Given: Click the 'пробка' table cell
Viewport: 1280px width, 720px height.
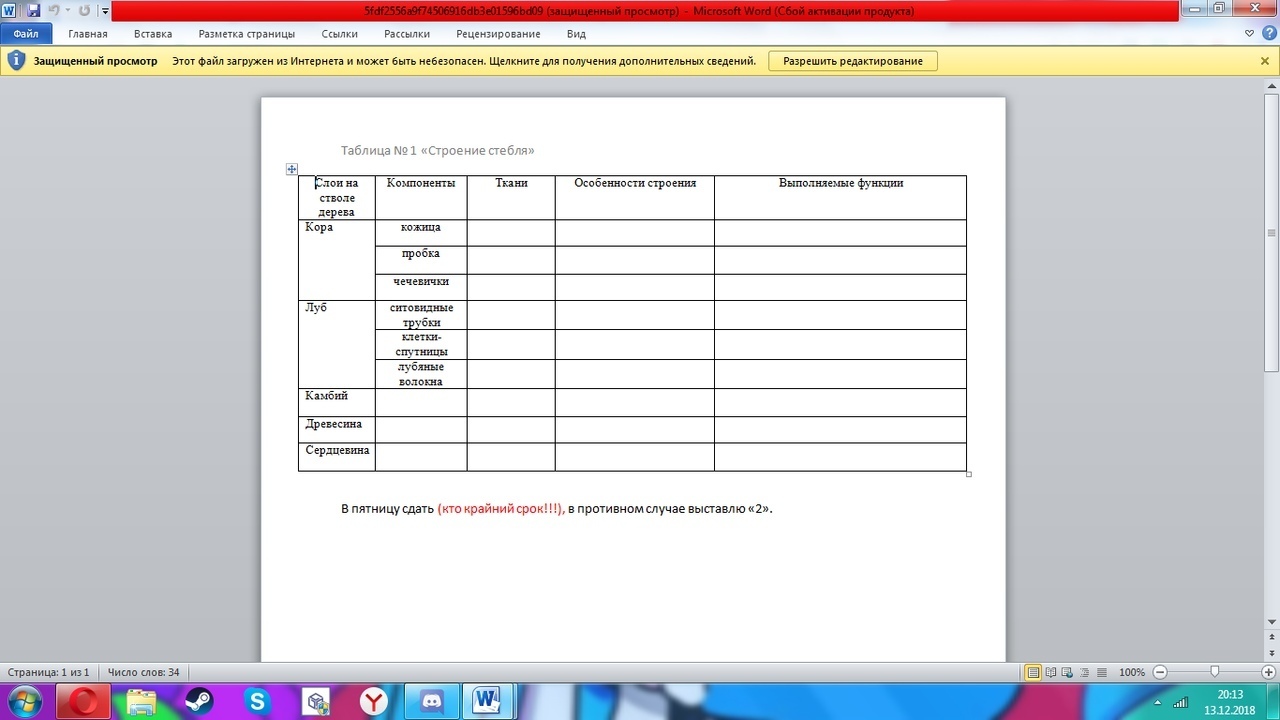Looking at the screenshot, I should [x=421, y=259].
